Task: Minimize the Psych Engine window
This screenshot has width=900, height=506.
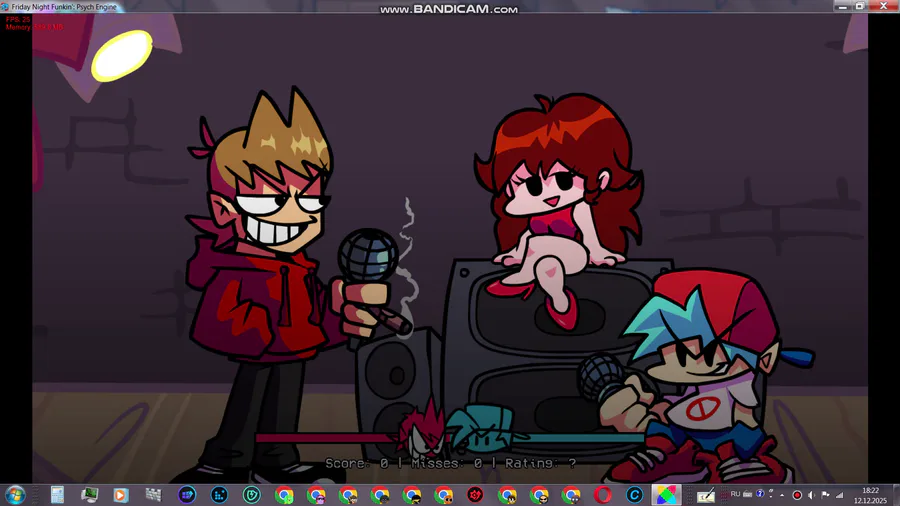Action: pos(842,6)
